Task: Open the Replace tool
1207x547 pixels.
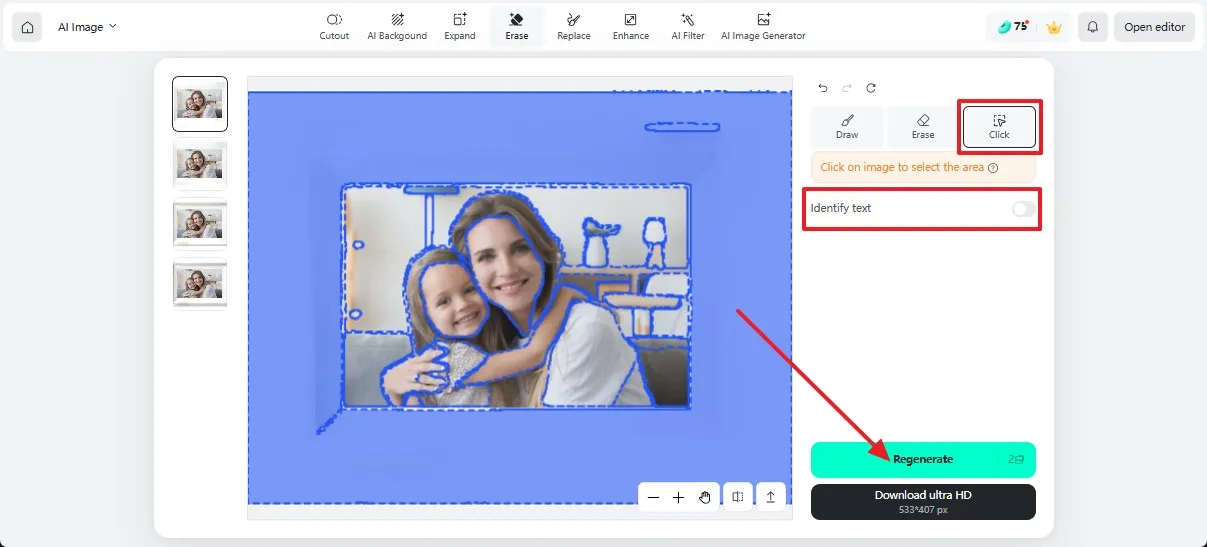Action: pyautogui.click(x=574, y=27)
